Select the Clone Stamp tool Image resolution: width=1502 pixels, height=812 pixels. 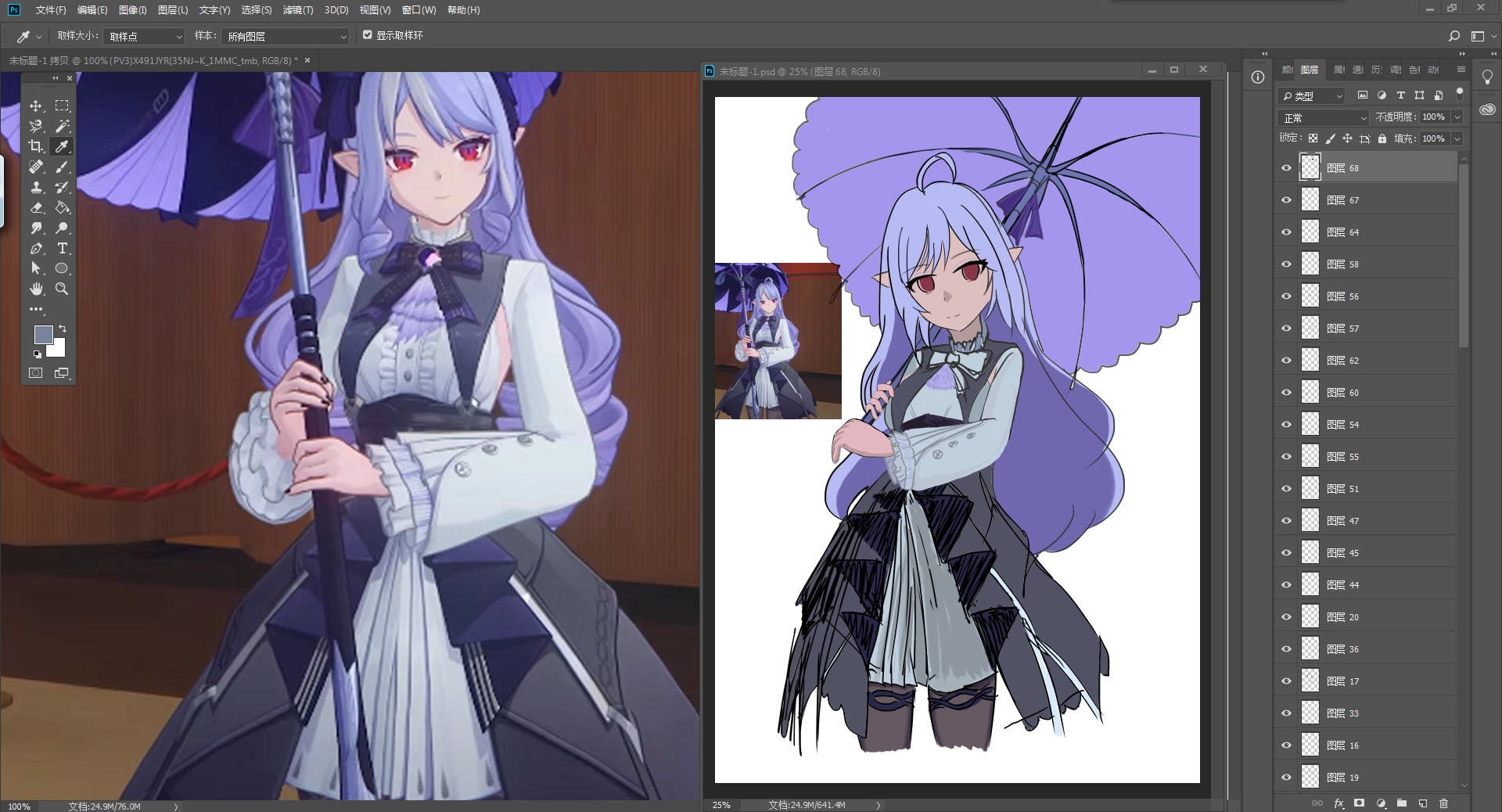pyautogui.click(x=36, y=187)
